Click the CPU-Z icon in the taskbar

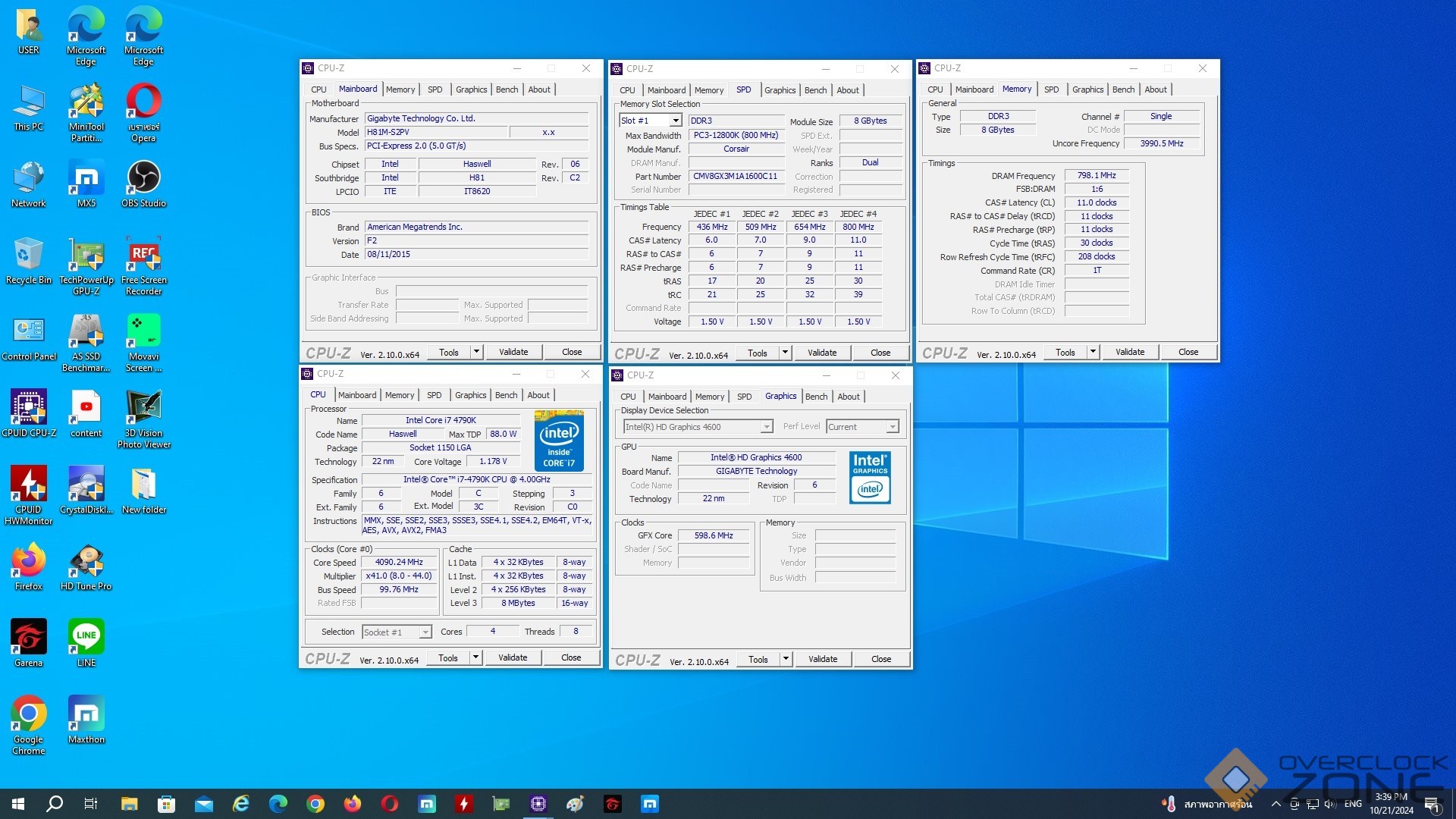pos(538,804)
